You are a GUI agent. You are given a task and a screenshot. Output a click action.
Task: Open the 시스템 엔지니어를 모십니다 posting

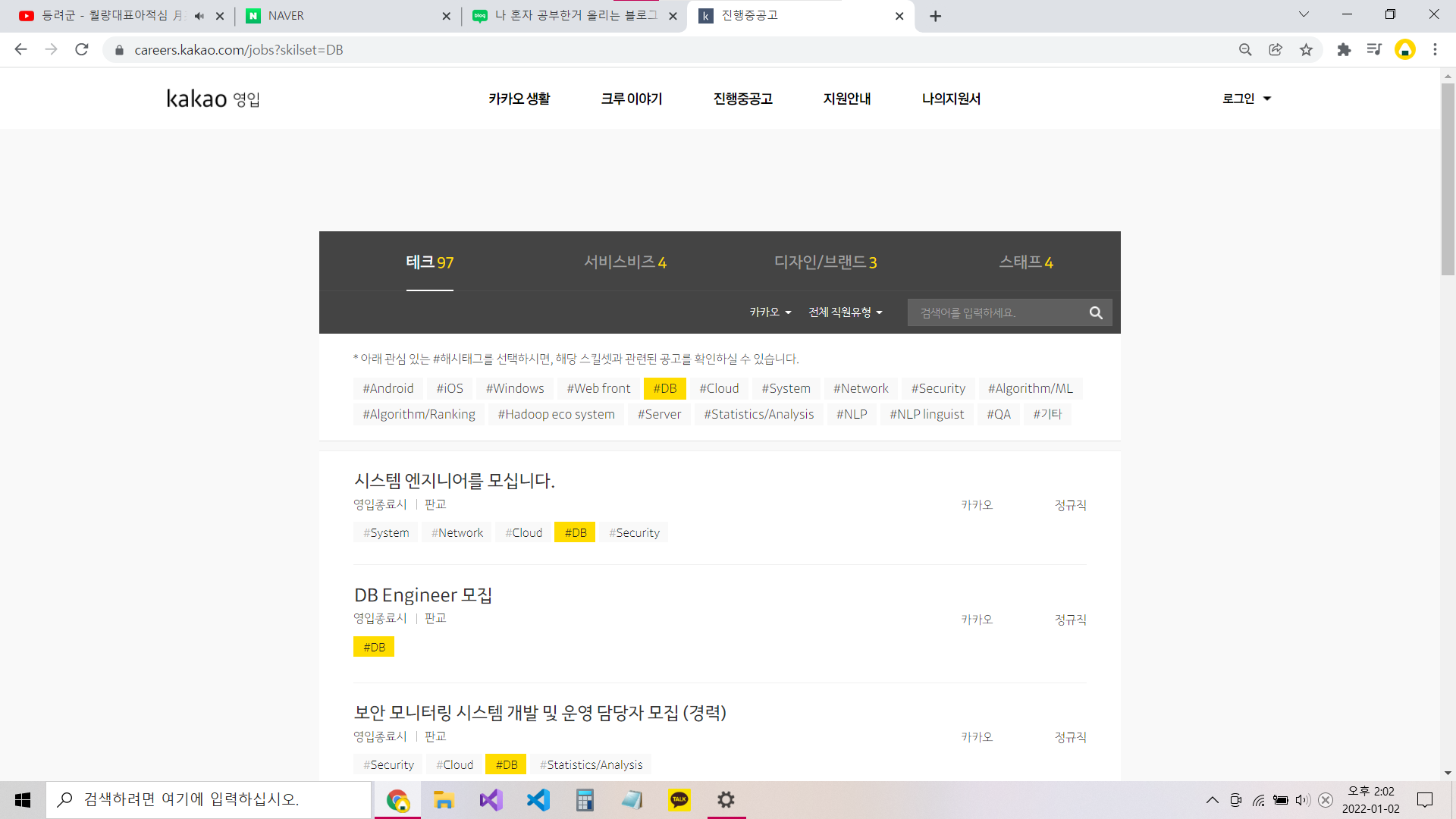pyautogui.click(x=454, y=481)
